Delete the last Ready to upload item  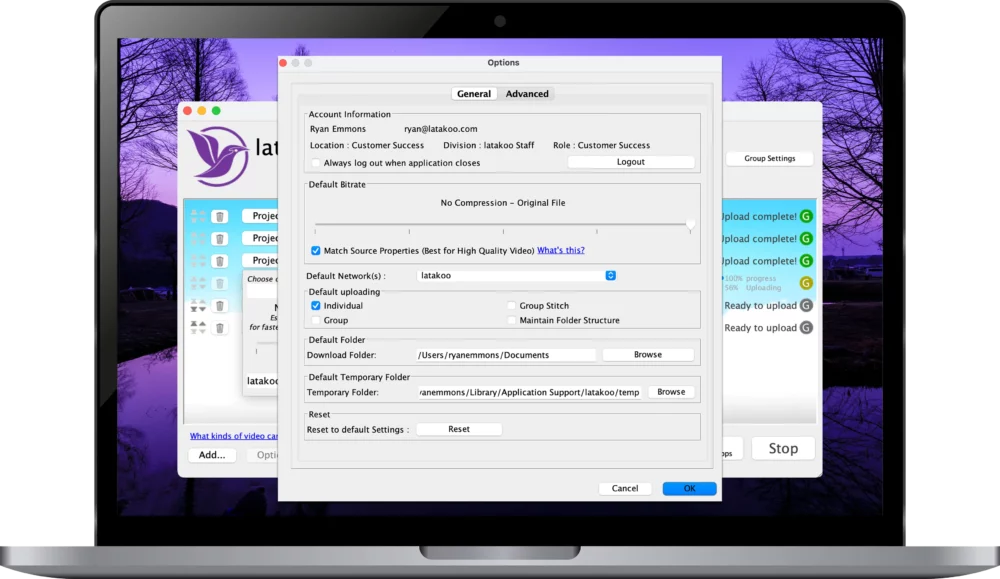pyautogui.click(x=219, y=328)
